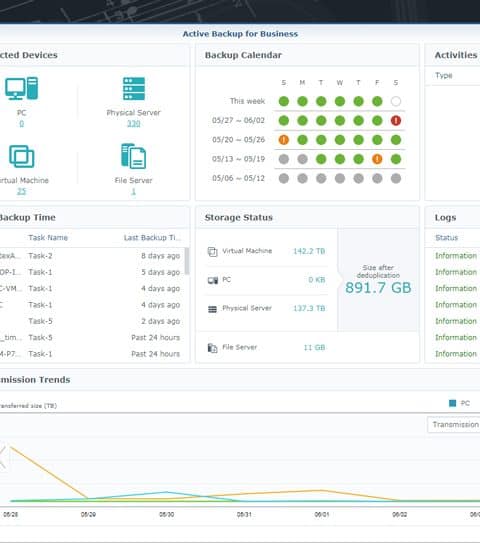Click the Sunday grey dot in 05/06 ~ 05/12 row

284,178
